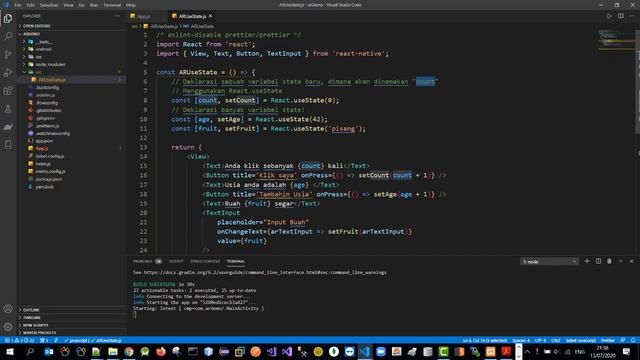Open package.json in the file tree
The image size is (640, 360).
pyautogui.click(x=49, y=179)
